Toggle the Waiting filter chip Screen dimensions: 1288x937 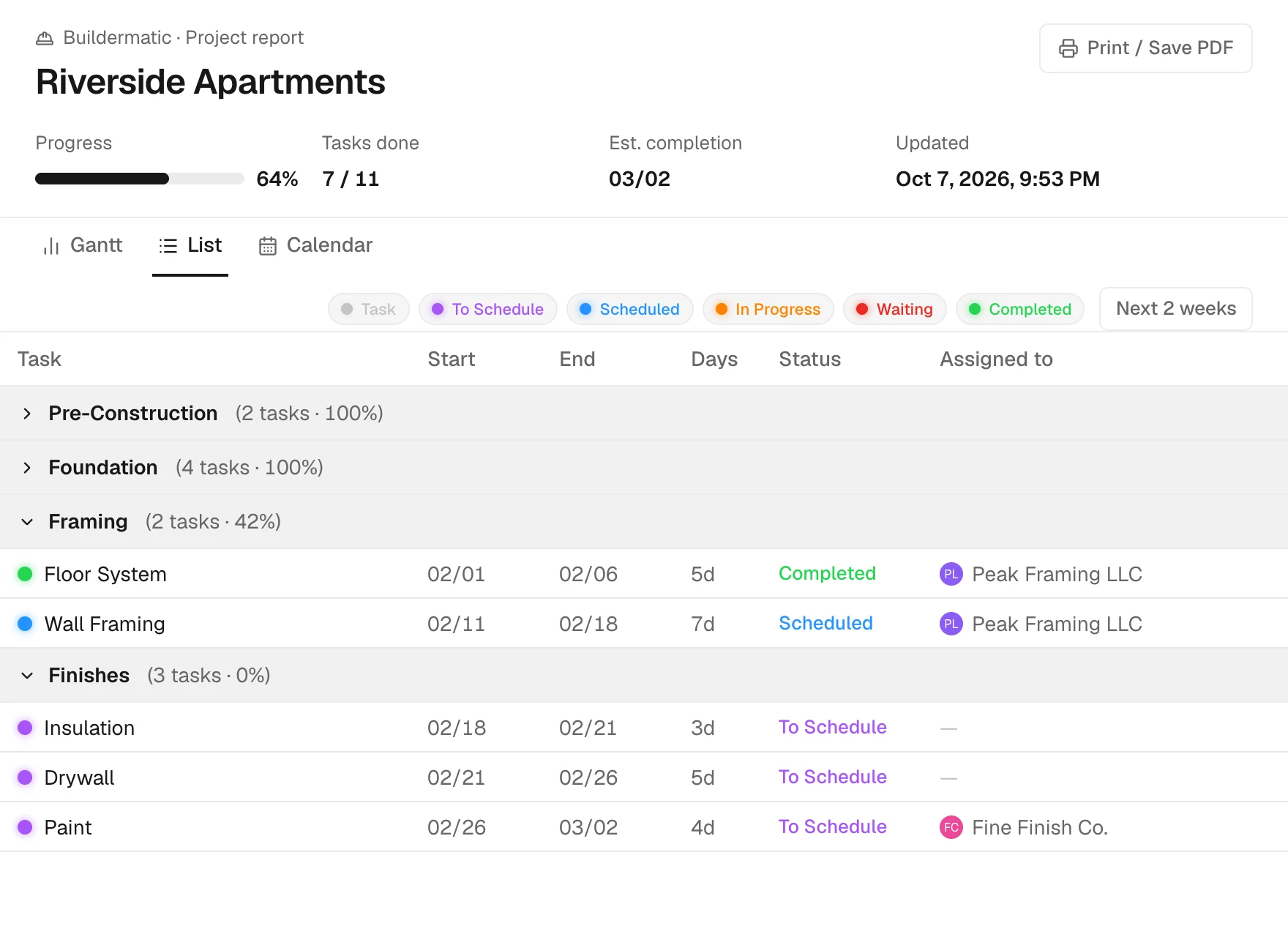895,309
